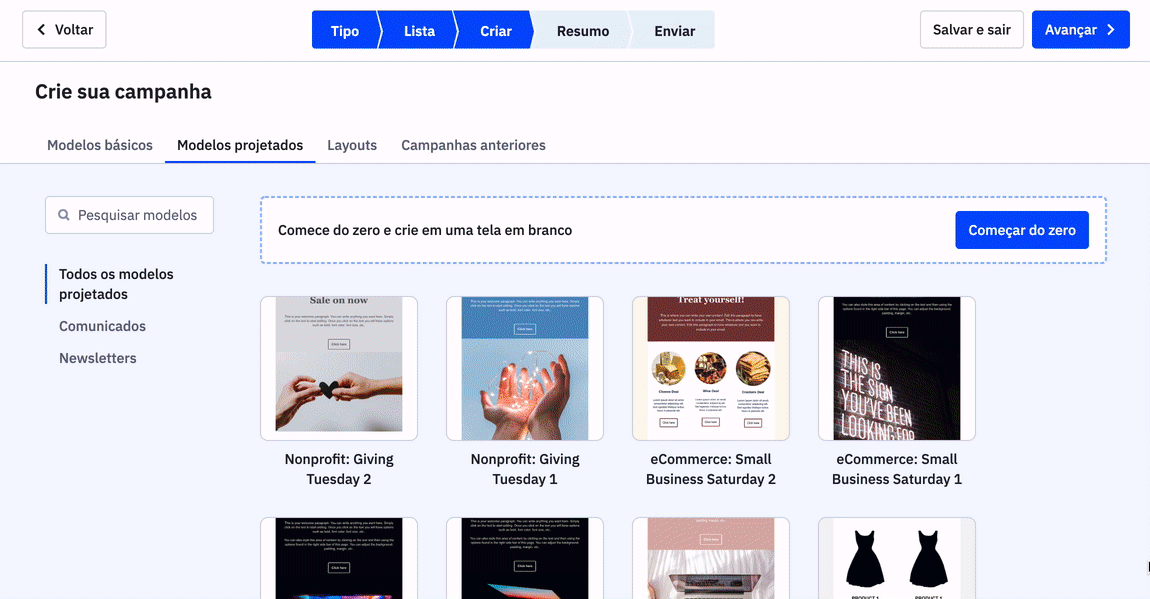Filter by Comunicados category

click(102, 326)
